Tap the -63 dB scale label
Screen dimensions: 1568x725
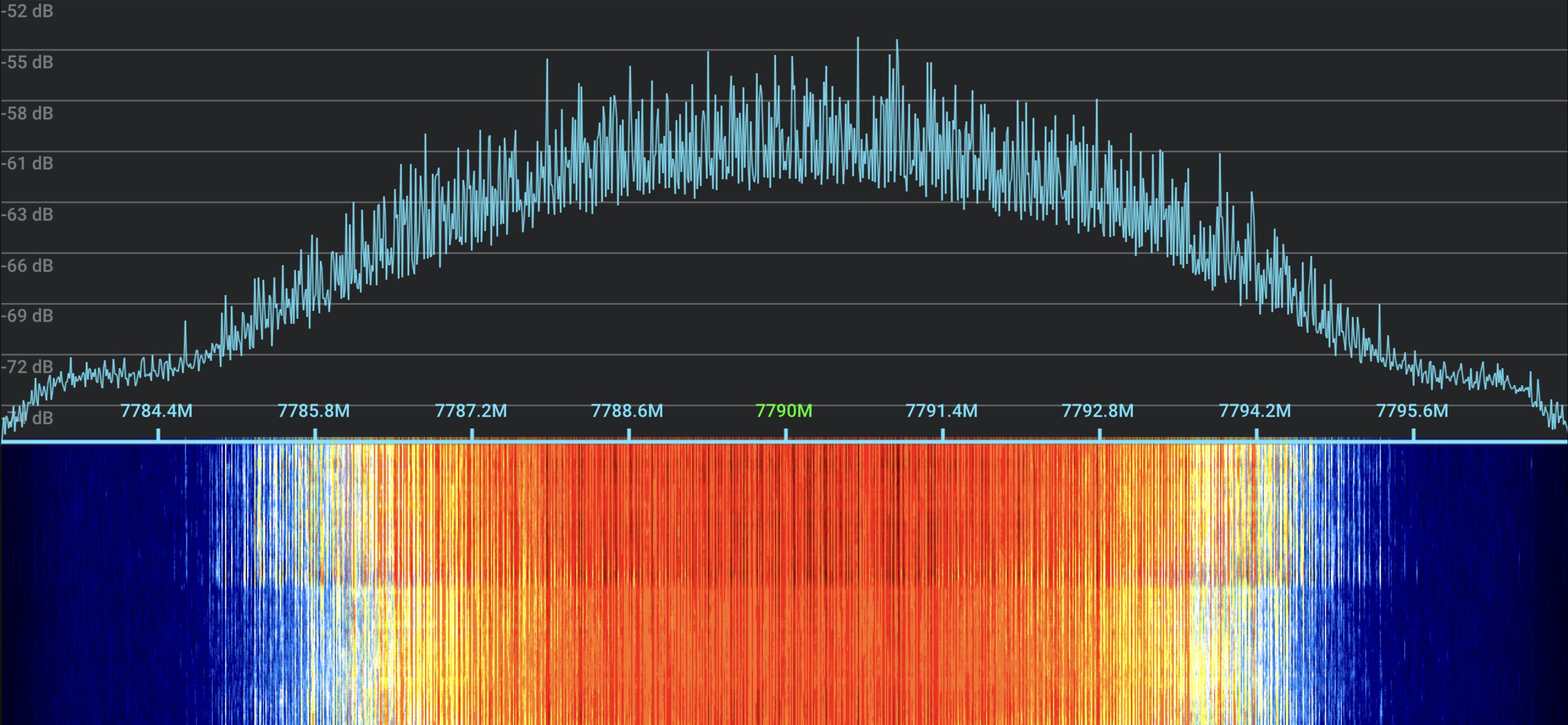click(27, 214)
